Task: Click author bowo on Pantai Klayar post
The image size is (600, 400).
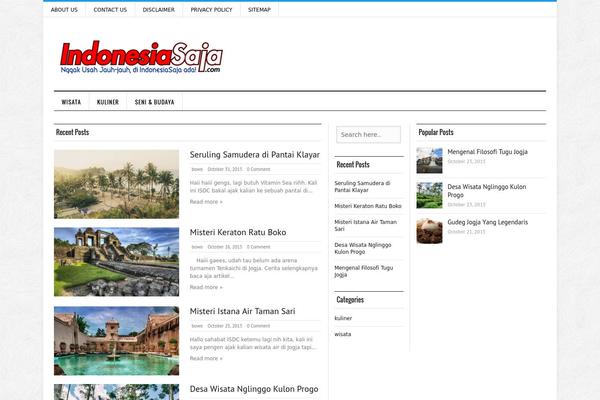Action: coord(197,169)
